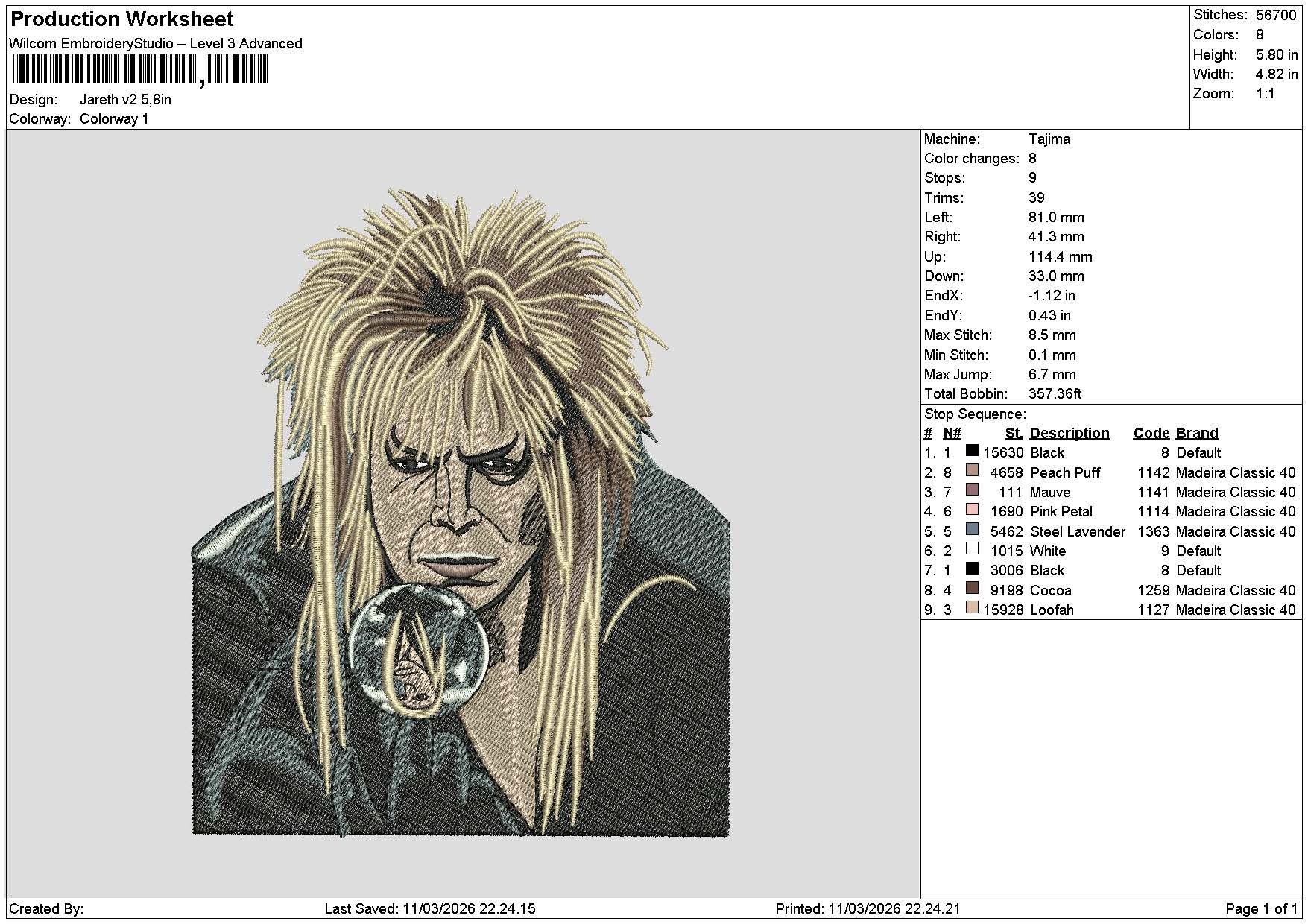This screenshot has width=1308, height=924.
Task: Select the 'Last Saved: 11/03/2026 22.24.15' footer text
Action: coord(430,909)
